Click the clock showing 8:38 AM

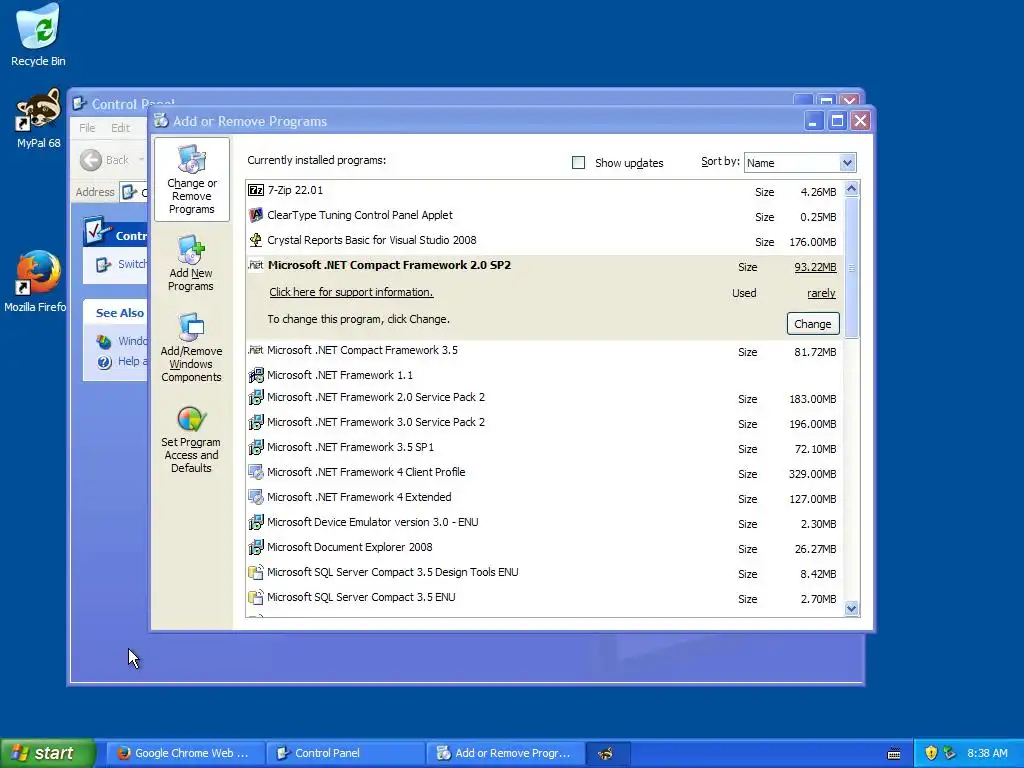click(987, 753)
